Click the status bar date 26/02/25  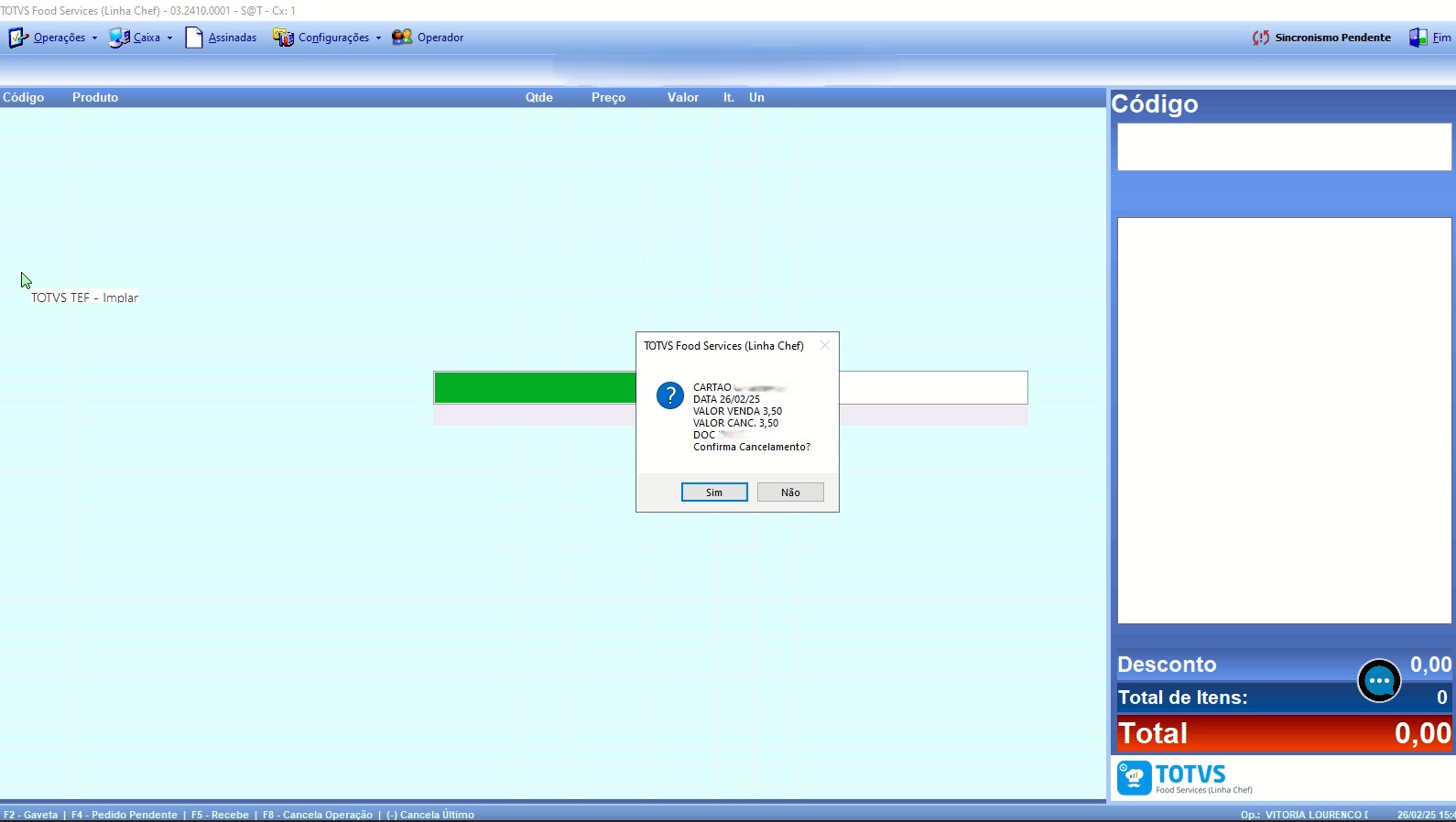click(1418, 815)
